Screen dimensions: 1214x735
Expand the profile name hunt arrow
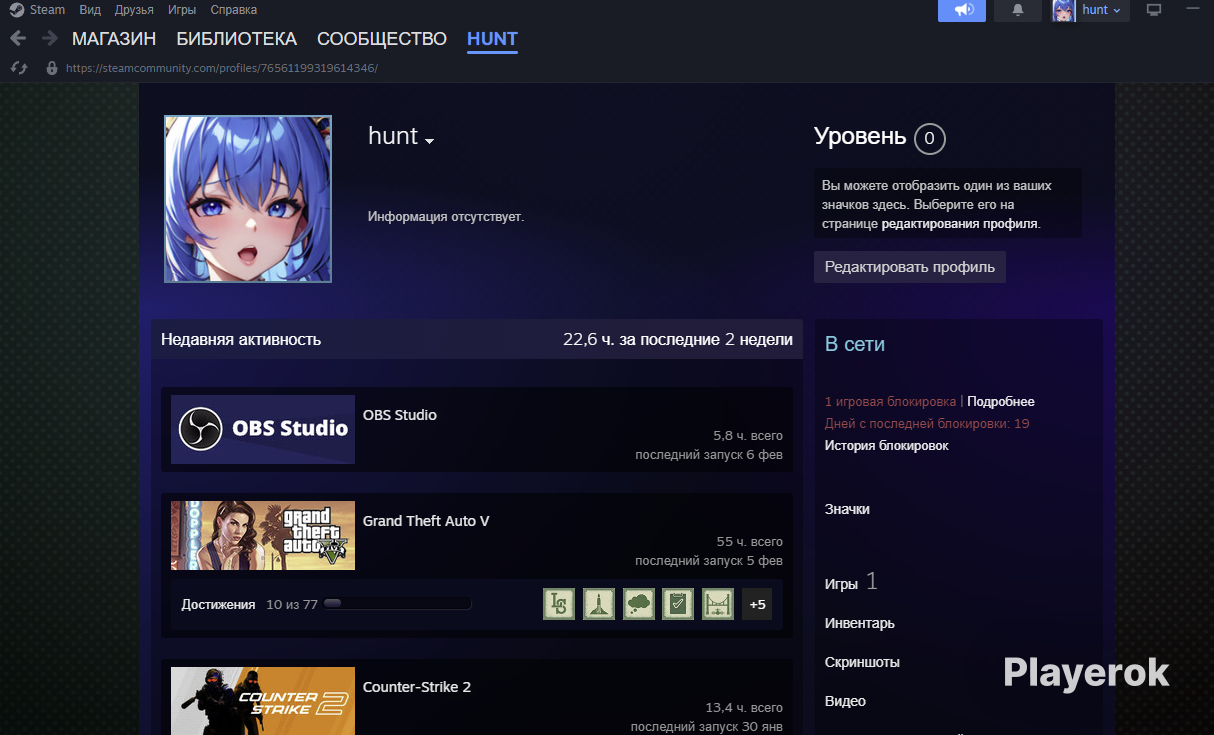[430, 141]
